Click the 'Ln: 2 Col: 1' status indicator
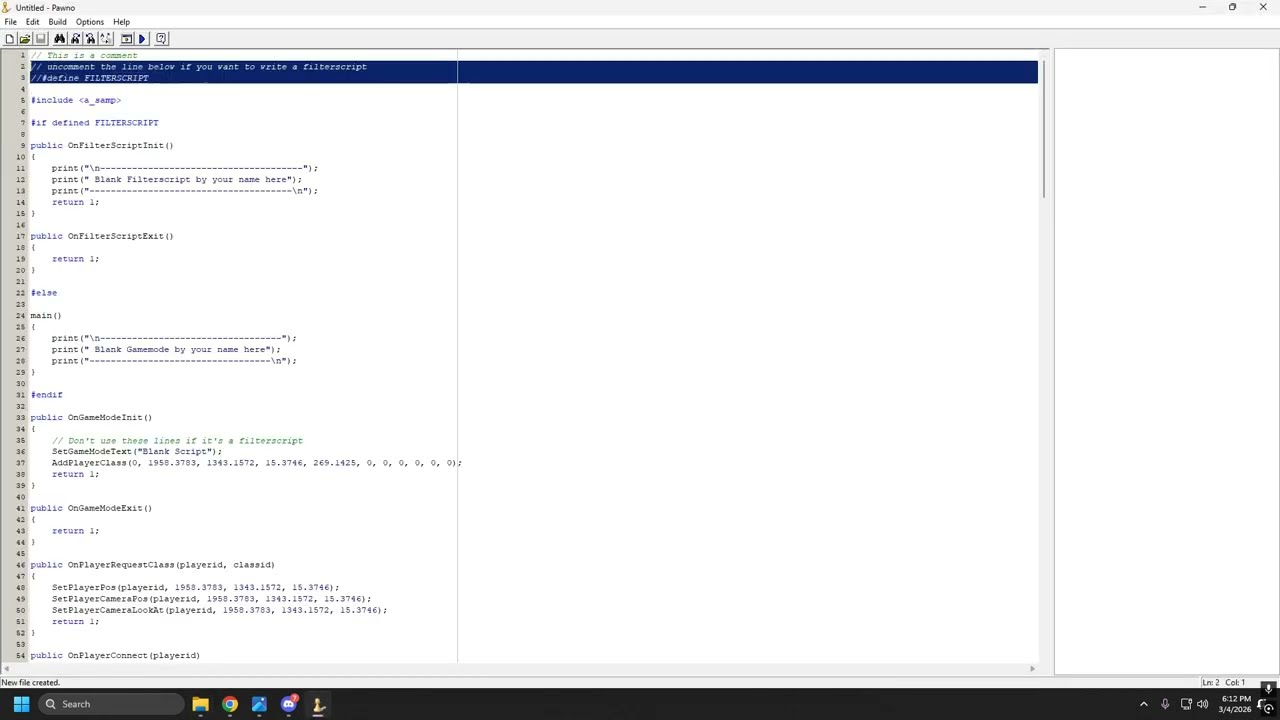This screenshot has width=1280, height=720. pos(1223,683)
